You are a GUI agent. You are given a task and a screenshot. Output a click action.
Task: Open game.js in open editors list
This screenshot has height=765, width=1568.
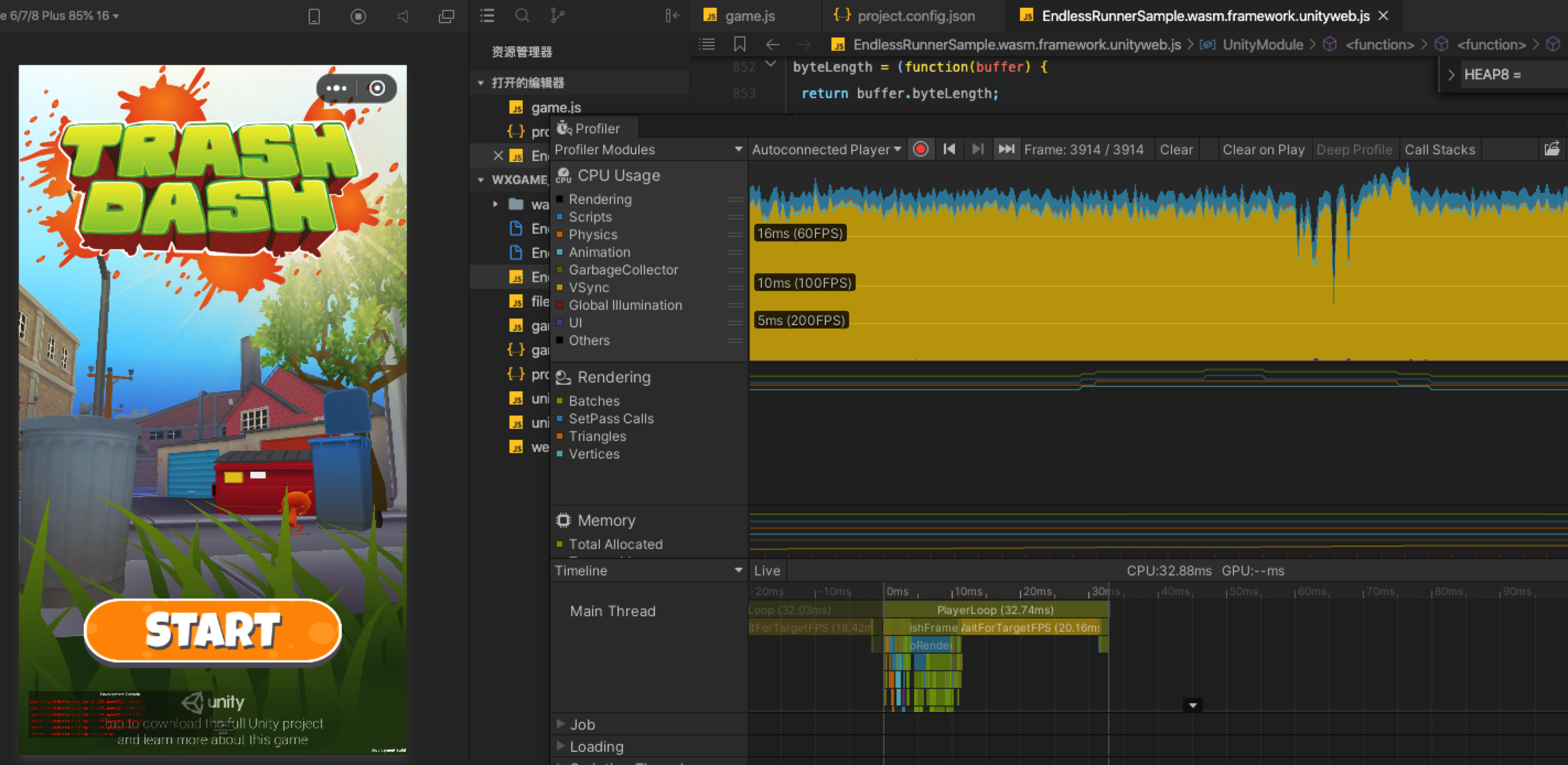[556, 107]
